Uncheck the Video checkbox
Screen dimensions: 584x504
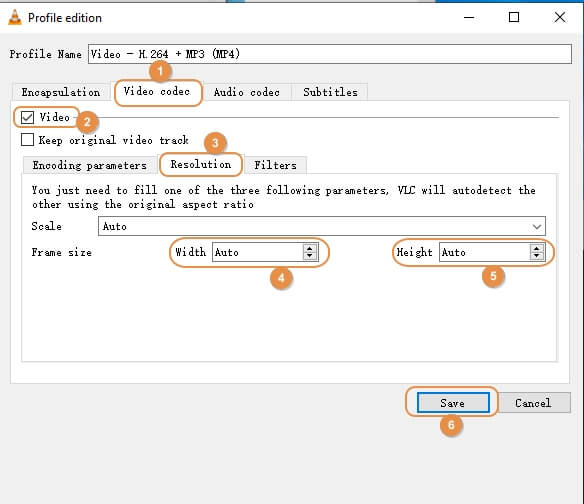[27, 117]
